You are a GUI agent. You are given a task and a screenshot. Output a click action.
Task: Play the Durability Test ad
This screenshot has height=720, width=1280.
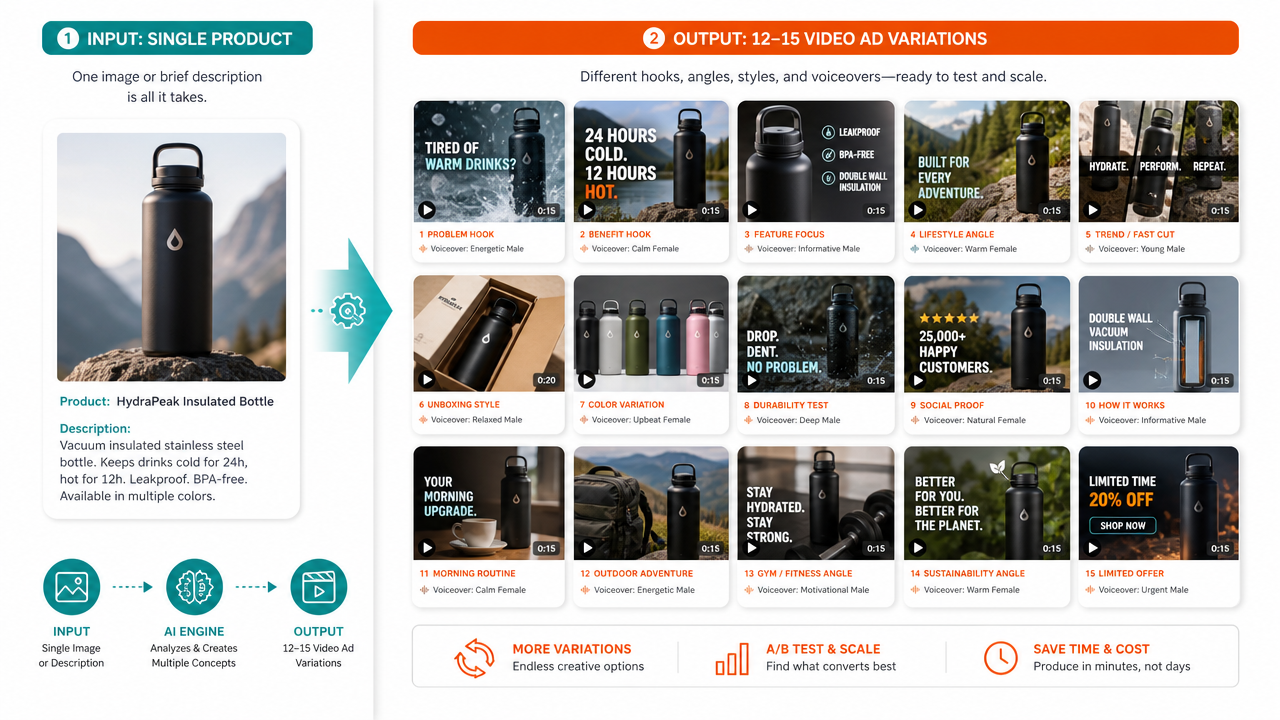752,380
